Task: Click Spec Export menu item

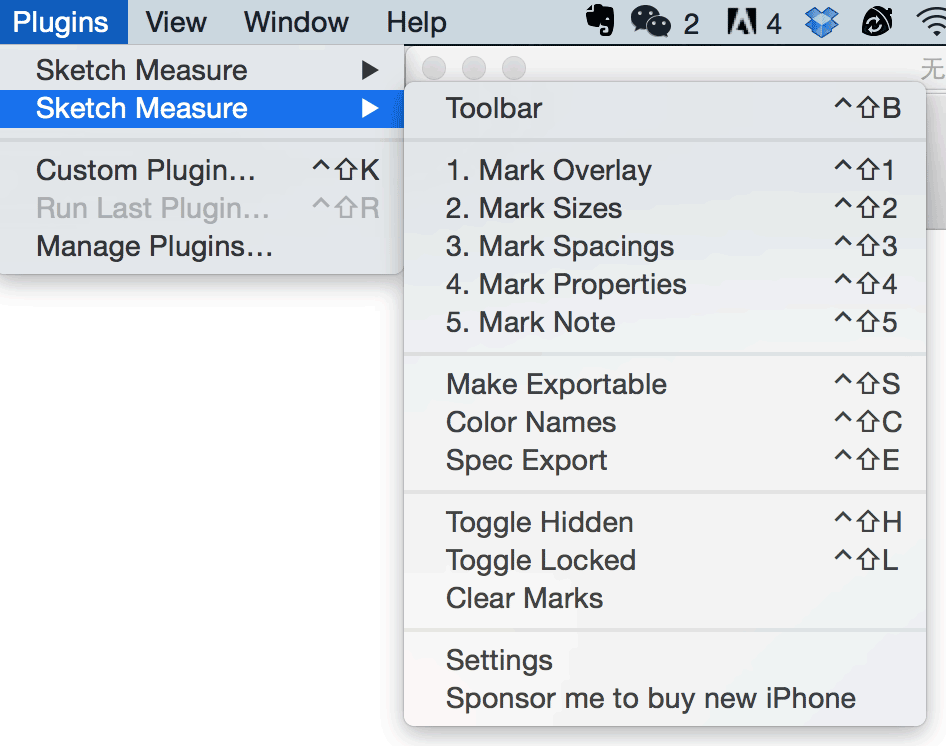Action: click(527, 460)
